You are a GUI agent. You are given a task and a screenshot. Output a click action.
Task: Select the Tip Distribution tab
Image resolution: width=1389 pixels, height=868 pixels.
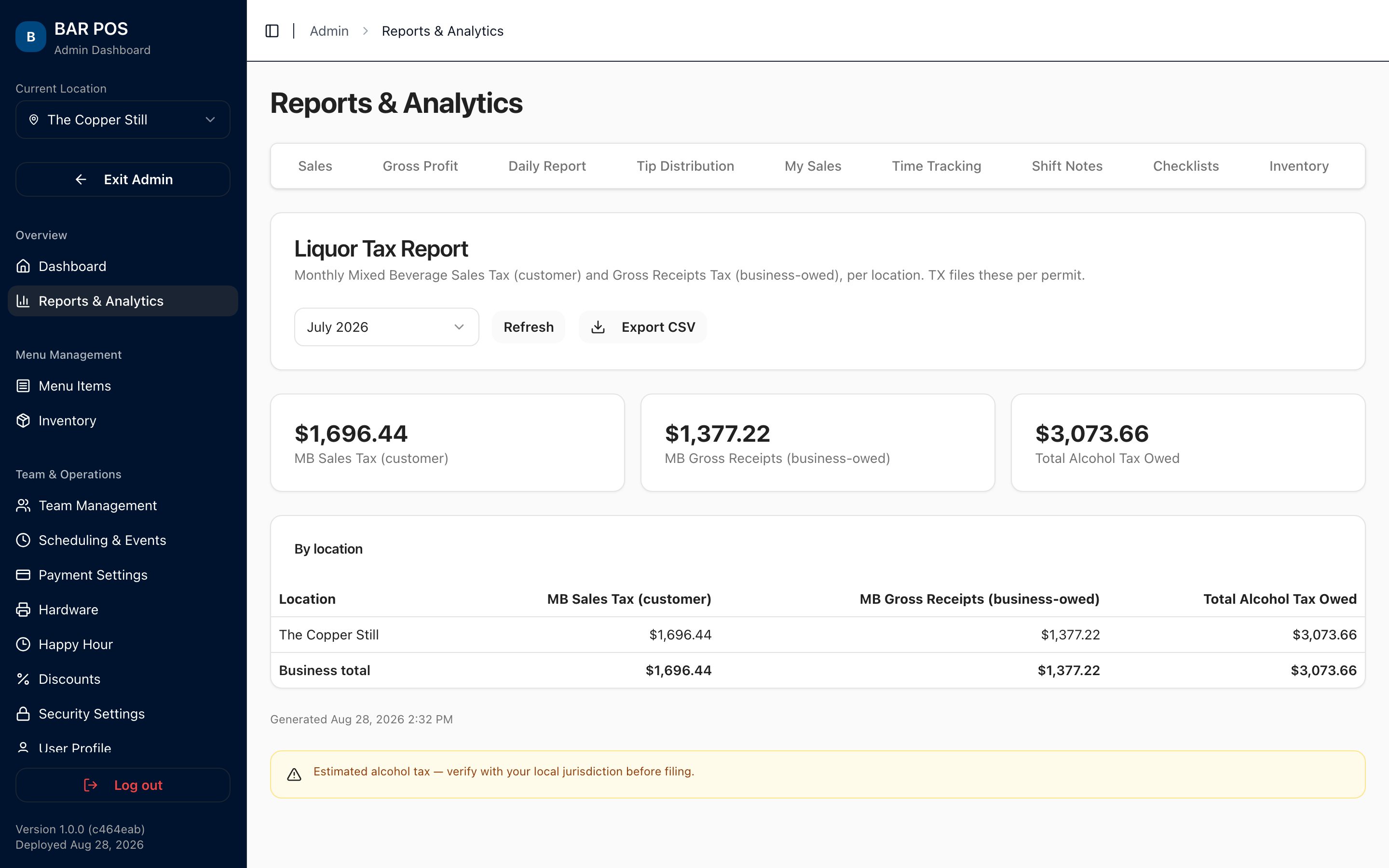tap(685, 166)
